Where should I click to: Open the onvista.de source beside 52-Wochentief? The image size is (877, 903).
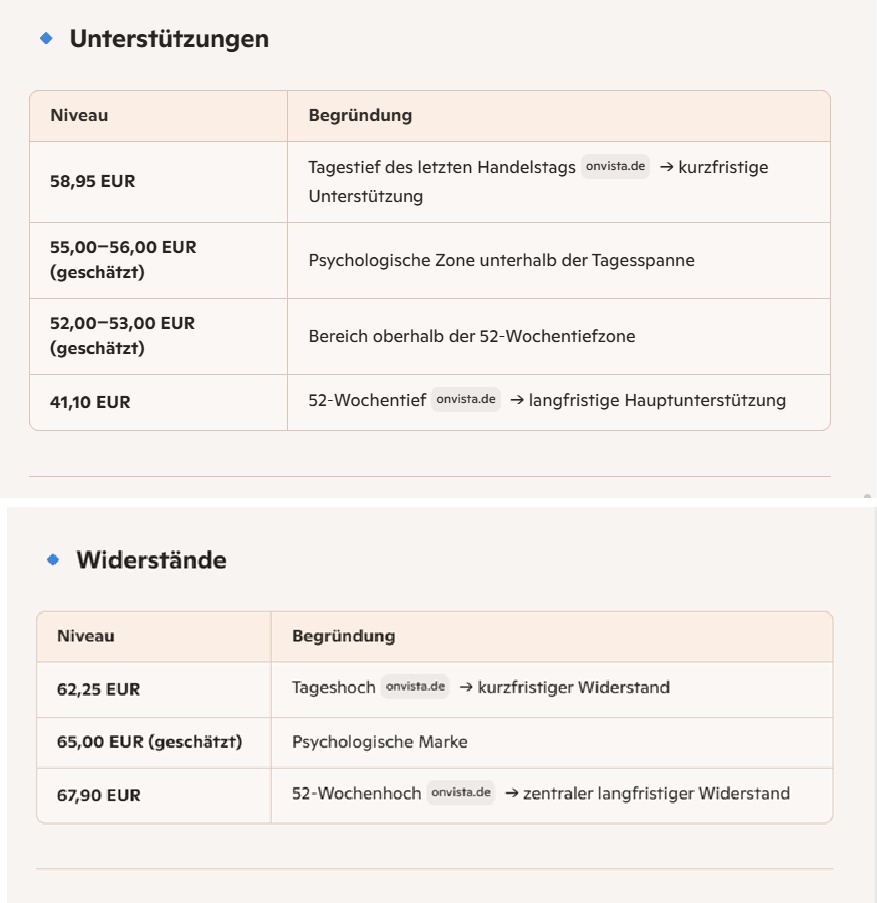point(466,400)
